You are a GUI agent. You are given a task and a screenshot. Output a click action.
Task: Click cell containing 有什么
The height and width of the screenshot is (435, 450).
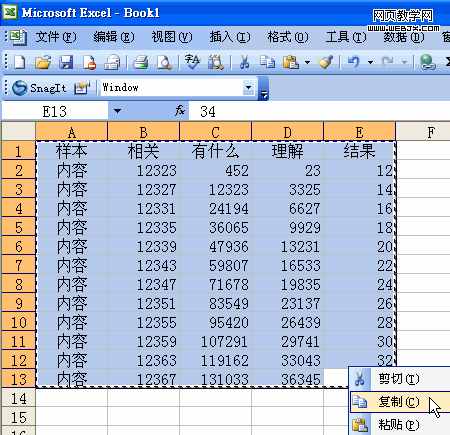pyautogui.click(x=216, y=151)
